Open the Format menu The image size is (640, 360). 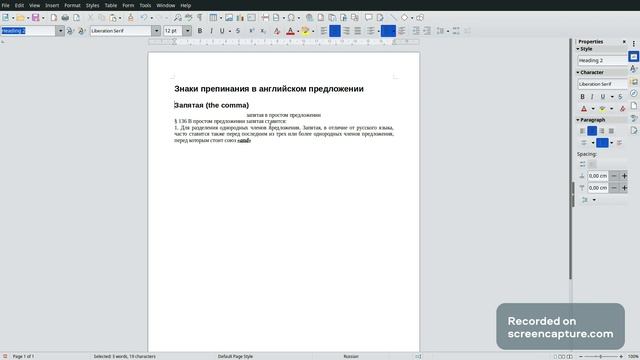pyautogui.click(x=72, y=5)
